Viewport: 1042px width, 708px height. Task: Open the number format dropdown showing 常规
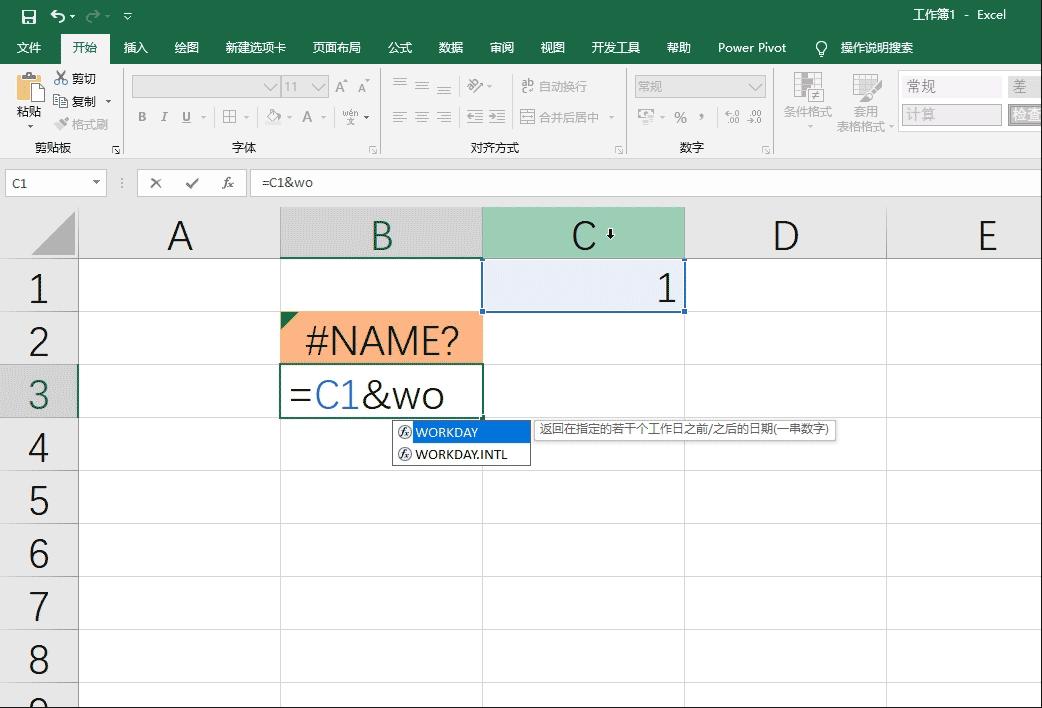tap(755, 86)
